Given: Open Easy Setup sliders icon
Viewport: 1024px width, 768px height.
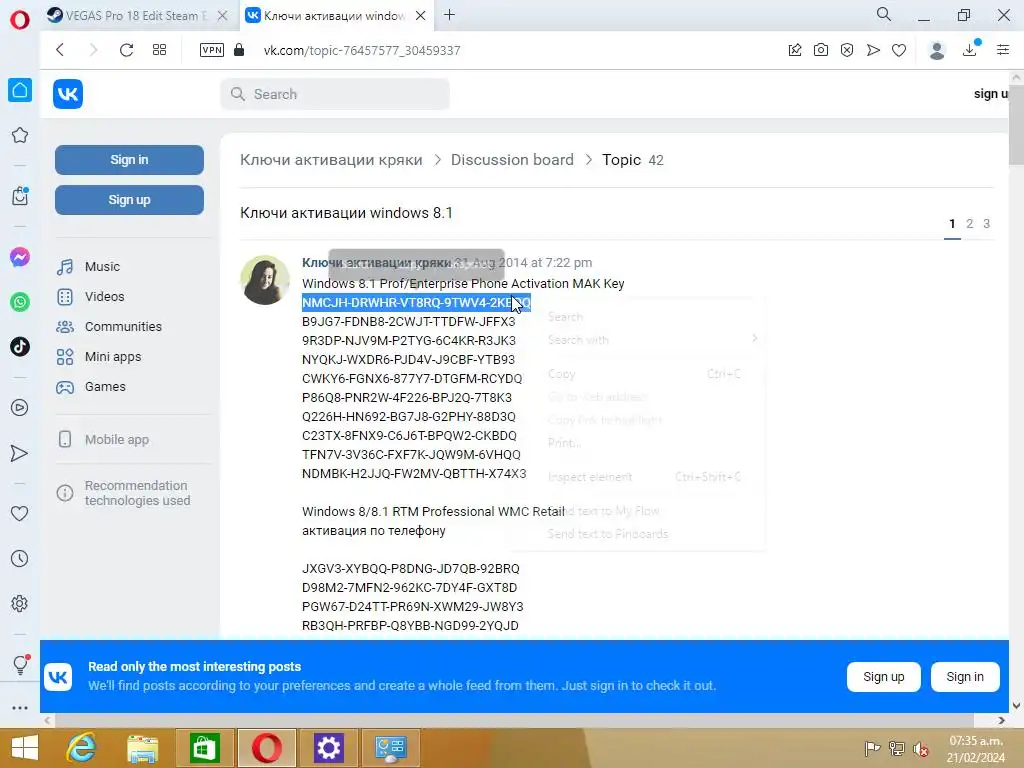Looking at the screenshot, I should coord(1003,50).
